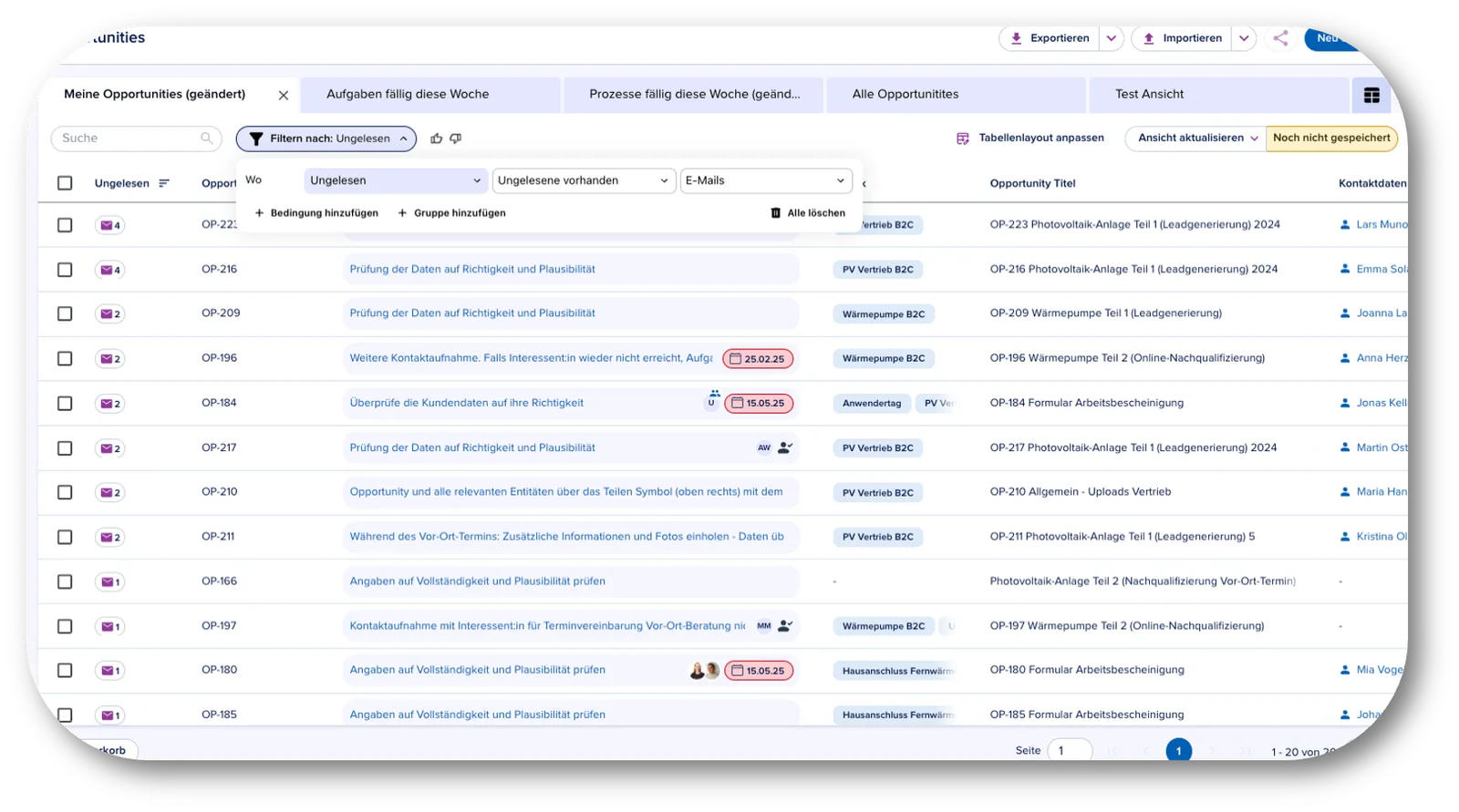Open the table view switcher grid icon
Viewport: 1459px width, 812px height.
coord(1371,95)
